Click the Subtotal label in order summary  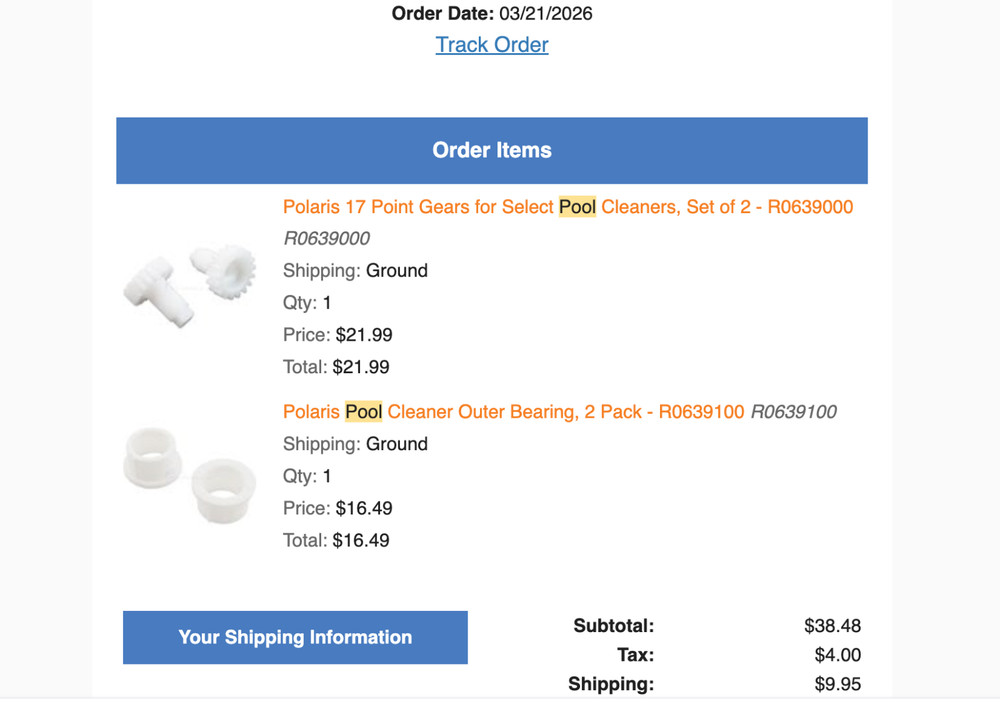(613, 627)
